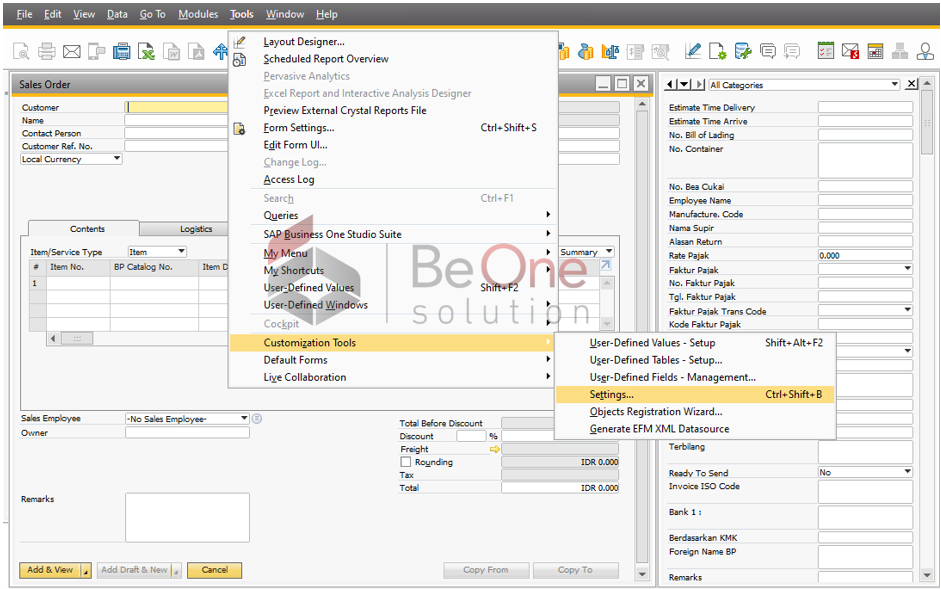Viewport: 941px width, 589px height.
Task: Click the Sales Order vertical scrollbar down arrow
Action: pos(642,573)
